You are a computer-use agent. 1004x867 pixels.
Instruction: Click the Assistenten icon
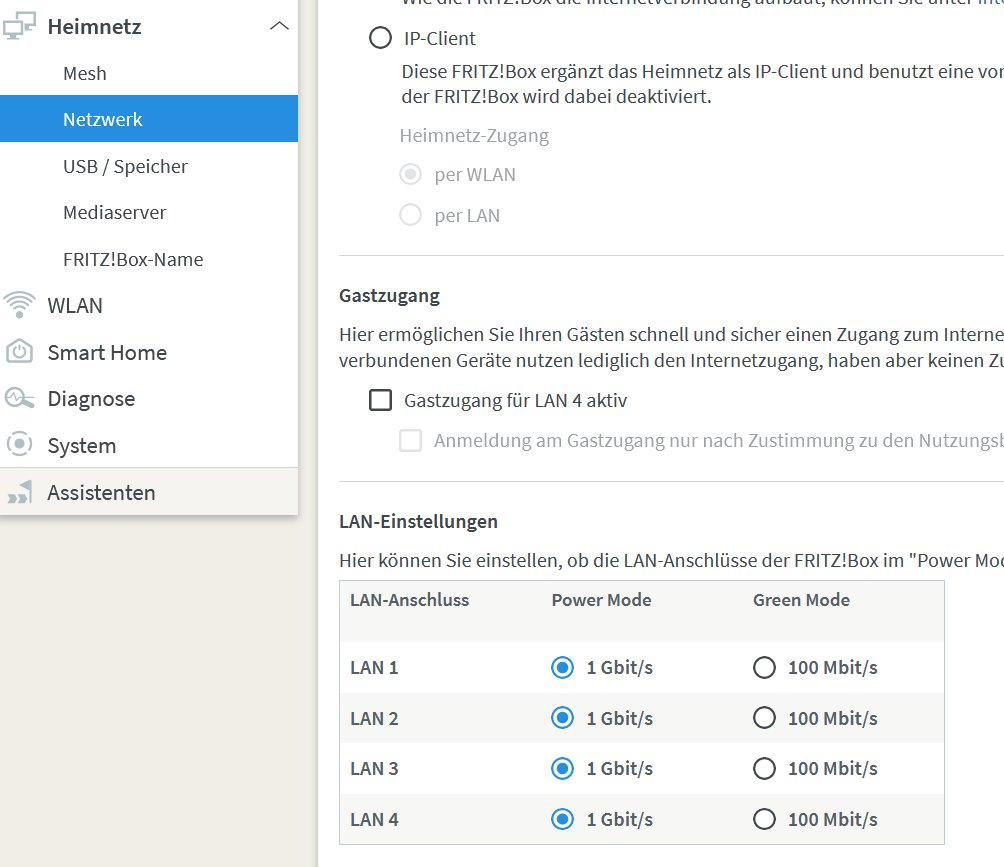tap(19, 492)
